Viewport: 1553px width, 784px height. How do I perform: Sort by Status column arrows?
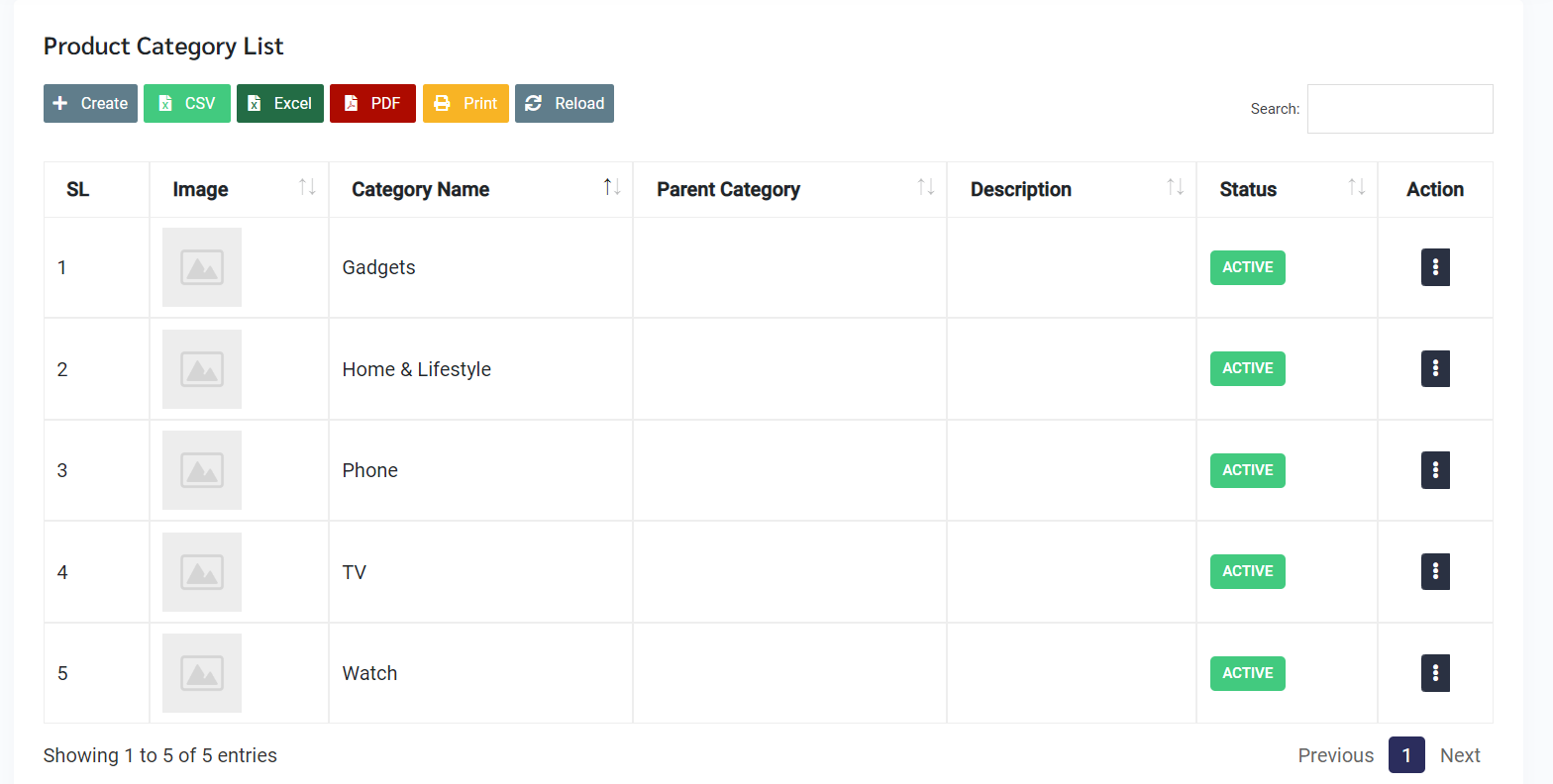click(1356, 187)
